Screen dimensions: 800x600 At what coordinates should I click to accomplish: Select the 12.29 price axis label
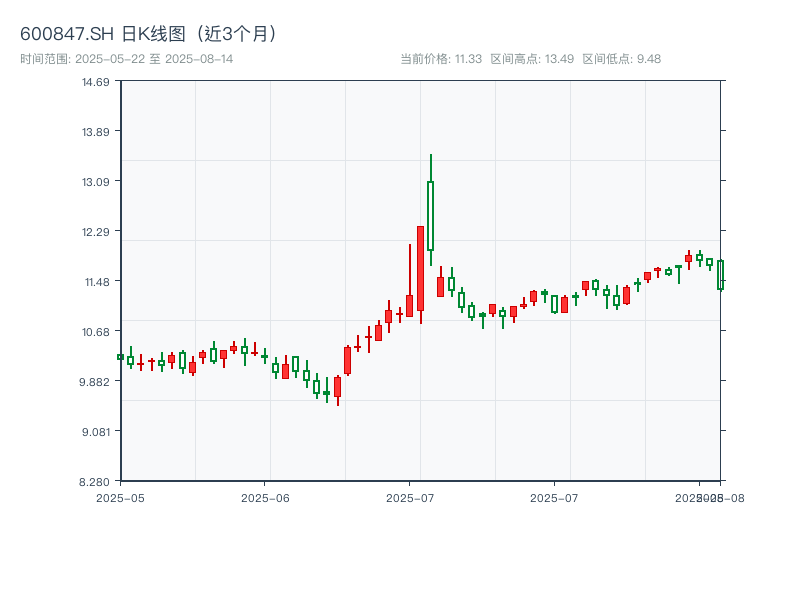click(96, 232)
